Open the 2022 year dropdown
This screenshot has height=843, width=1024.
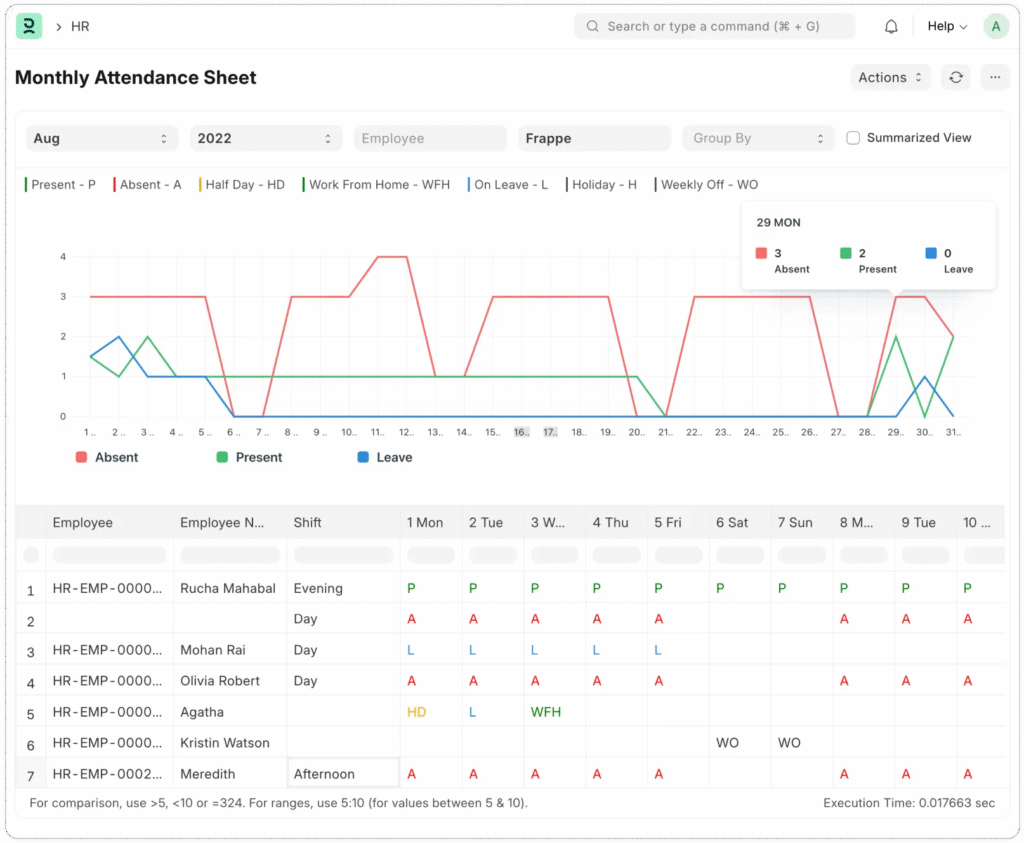coord(265,139)
